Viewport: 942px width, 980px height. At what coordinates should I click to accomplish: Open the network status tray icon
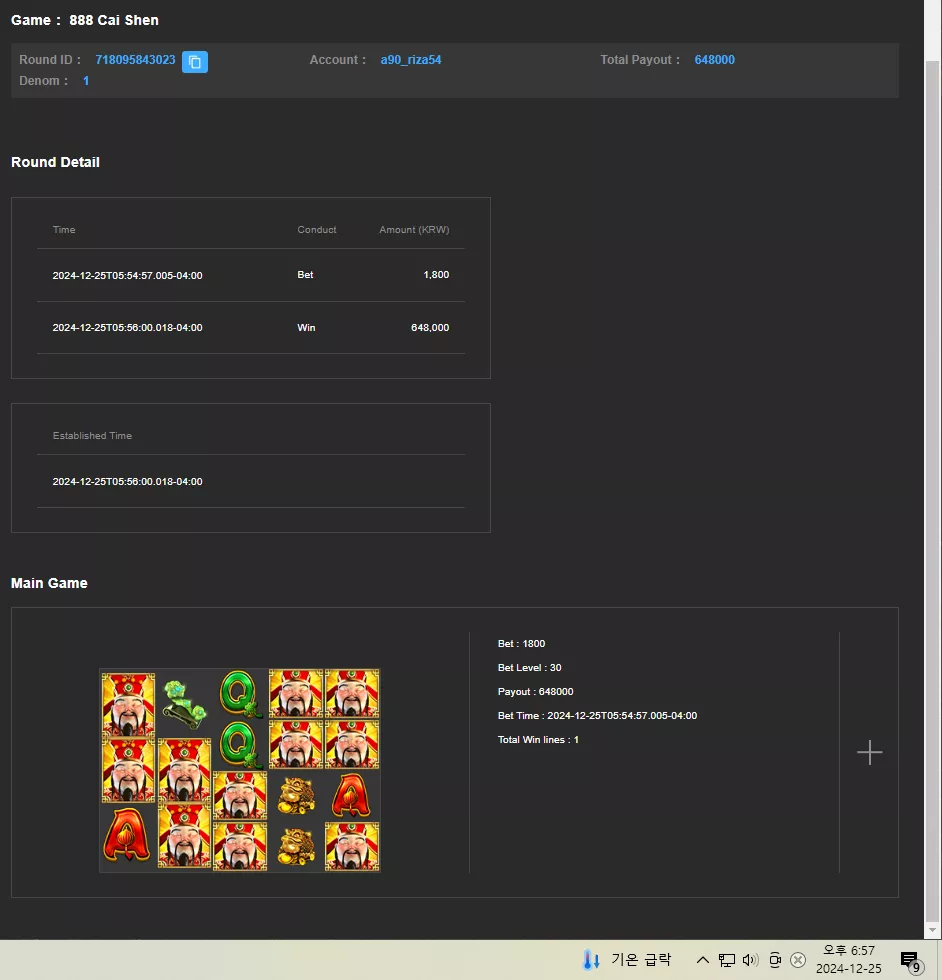tap(726, 960)
